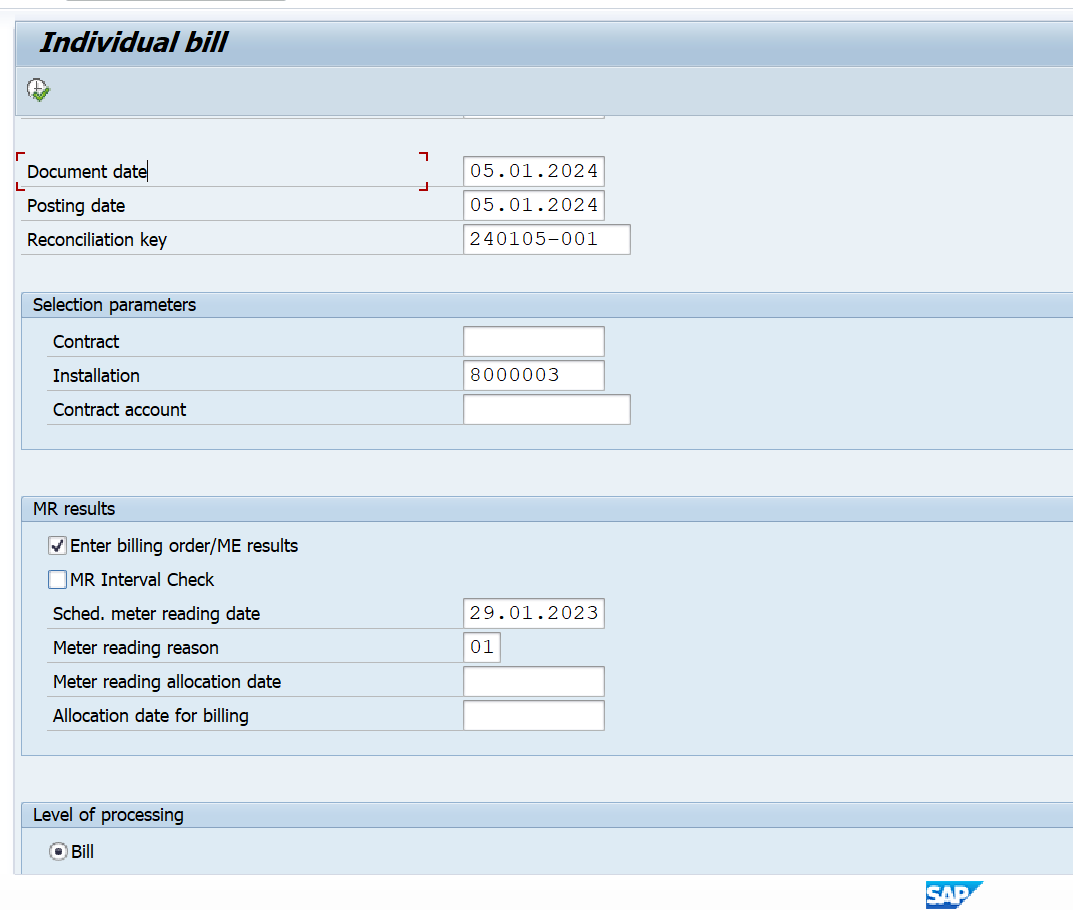Click the Level of processing group header

pyautogui.click(x=108, y=815)
